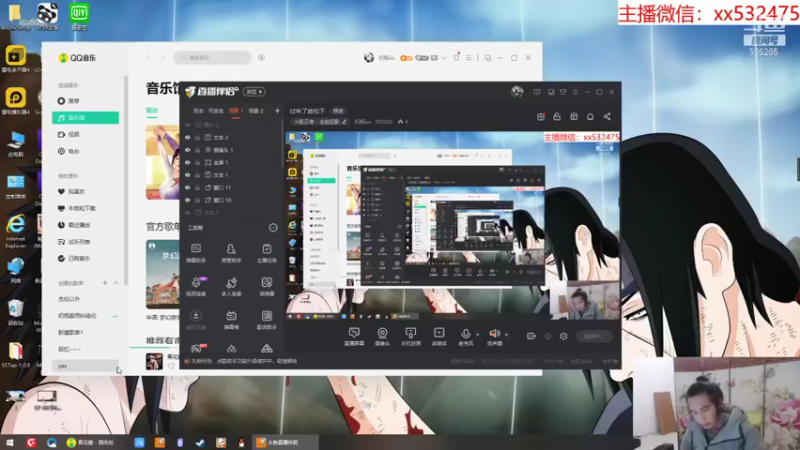Open the streaming settings gear
This screenshot has width=800, height=450.
563,336
